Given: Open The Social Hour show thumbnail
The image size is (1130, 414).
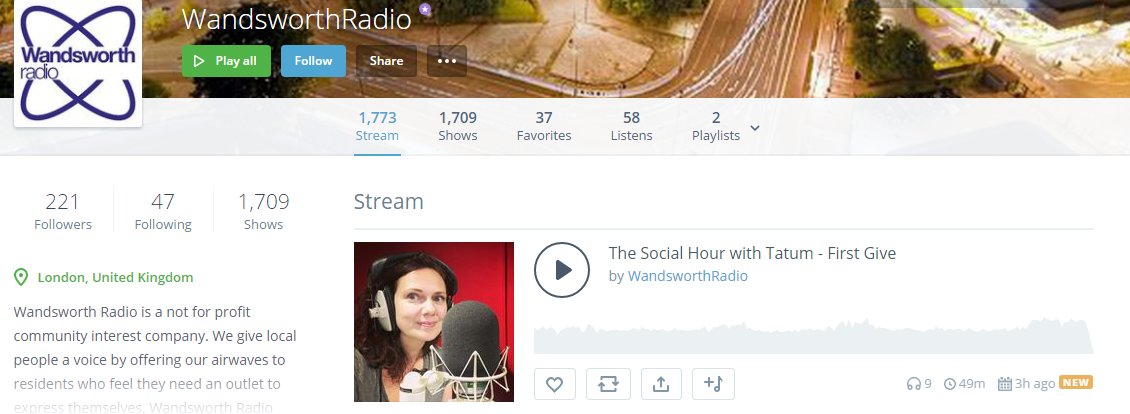Looking at the screenshot, I should (x=434, y=322).
